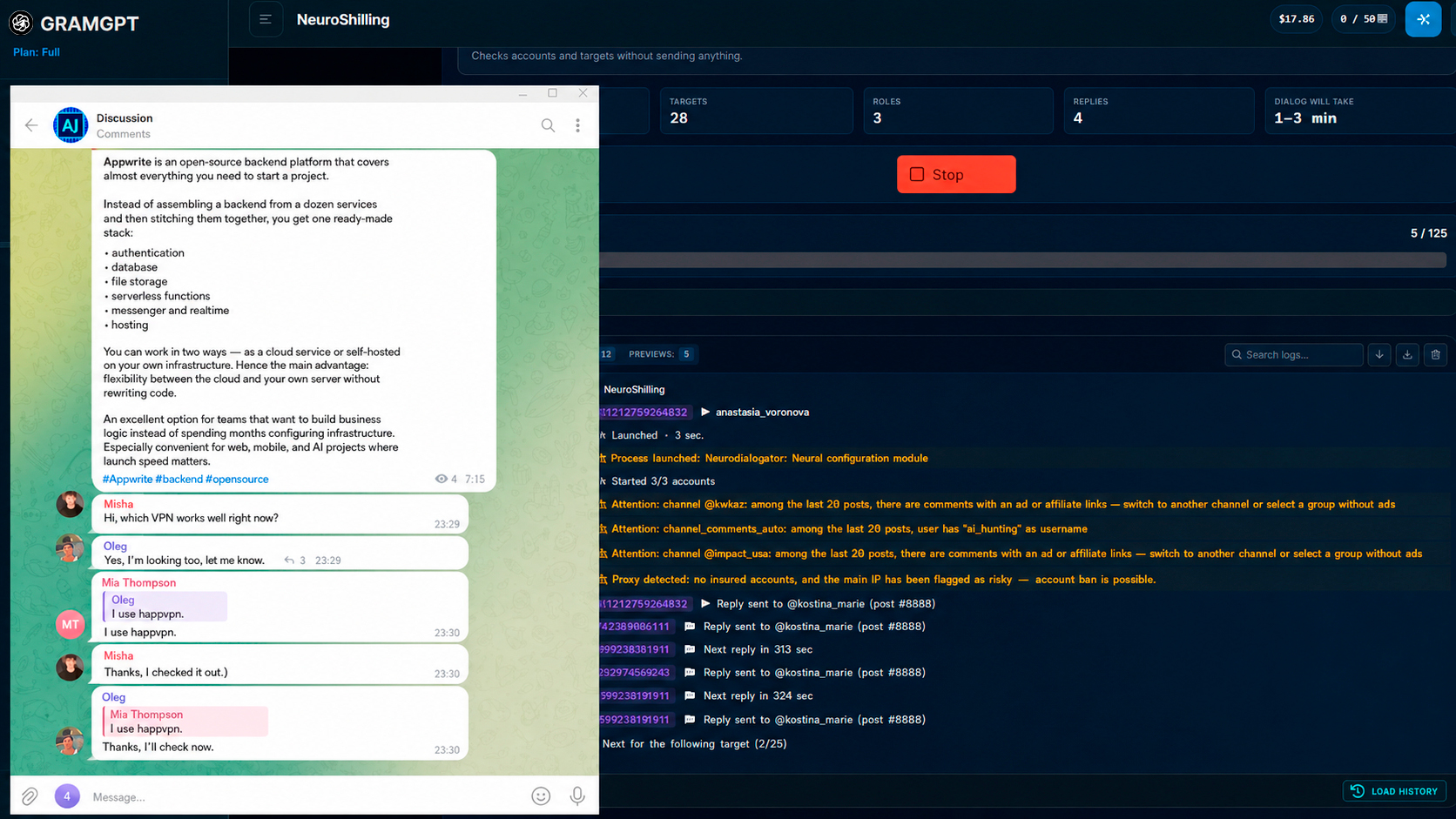
Task: Open the 3 replies indicator on Oleg's message
Action: coord(294,561)
